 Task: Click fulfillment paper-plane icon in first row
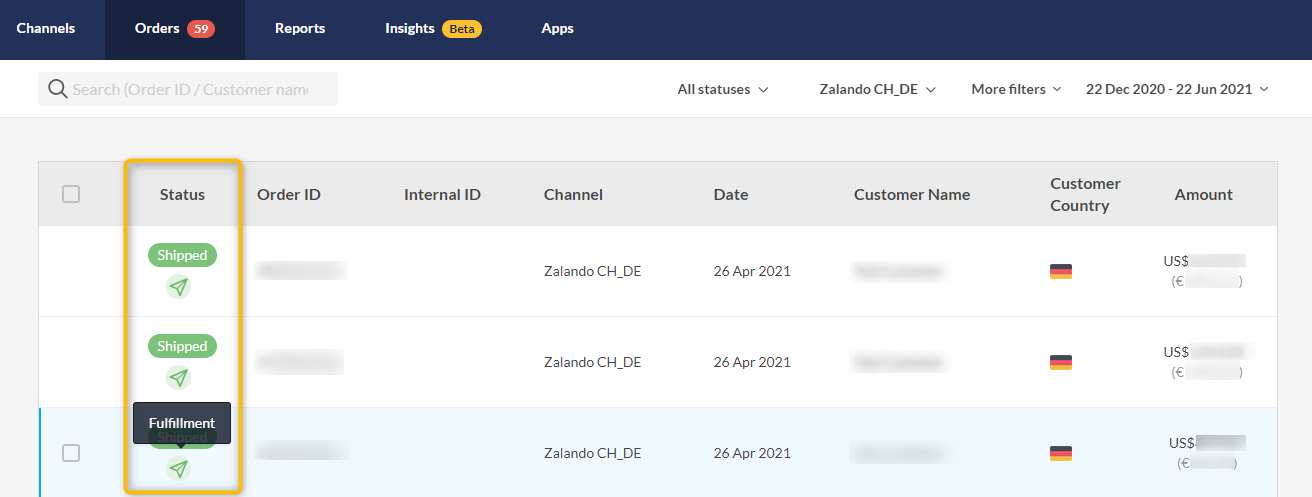pos(178,287)
